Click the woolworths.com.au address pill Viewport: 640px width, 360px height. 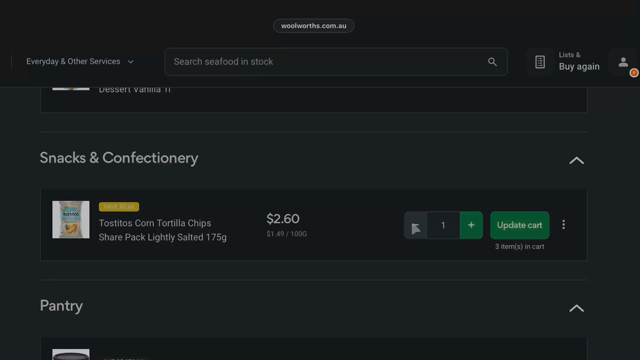click(x=313, y=26)
